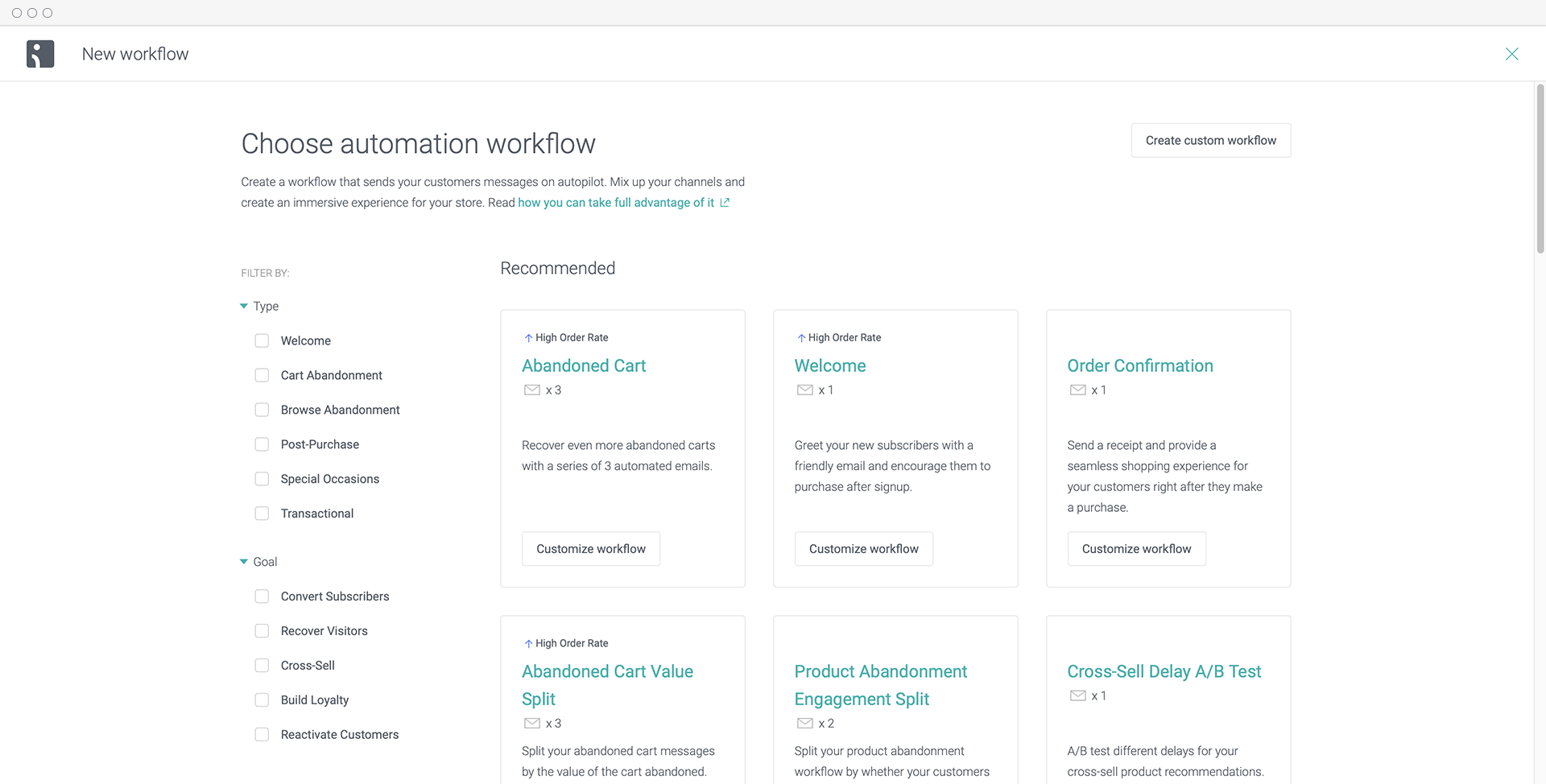This screenshot has height=784, width=1546.
Task: Click the email icon on Abandoned Cart Value Split card
Action: [531, 724]
